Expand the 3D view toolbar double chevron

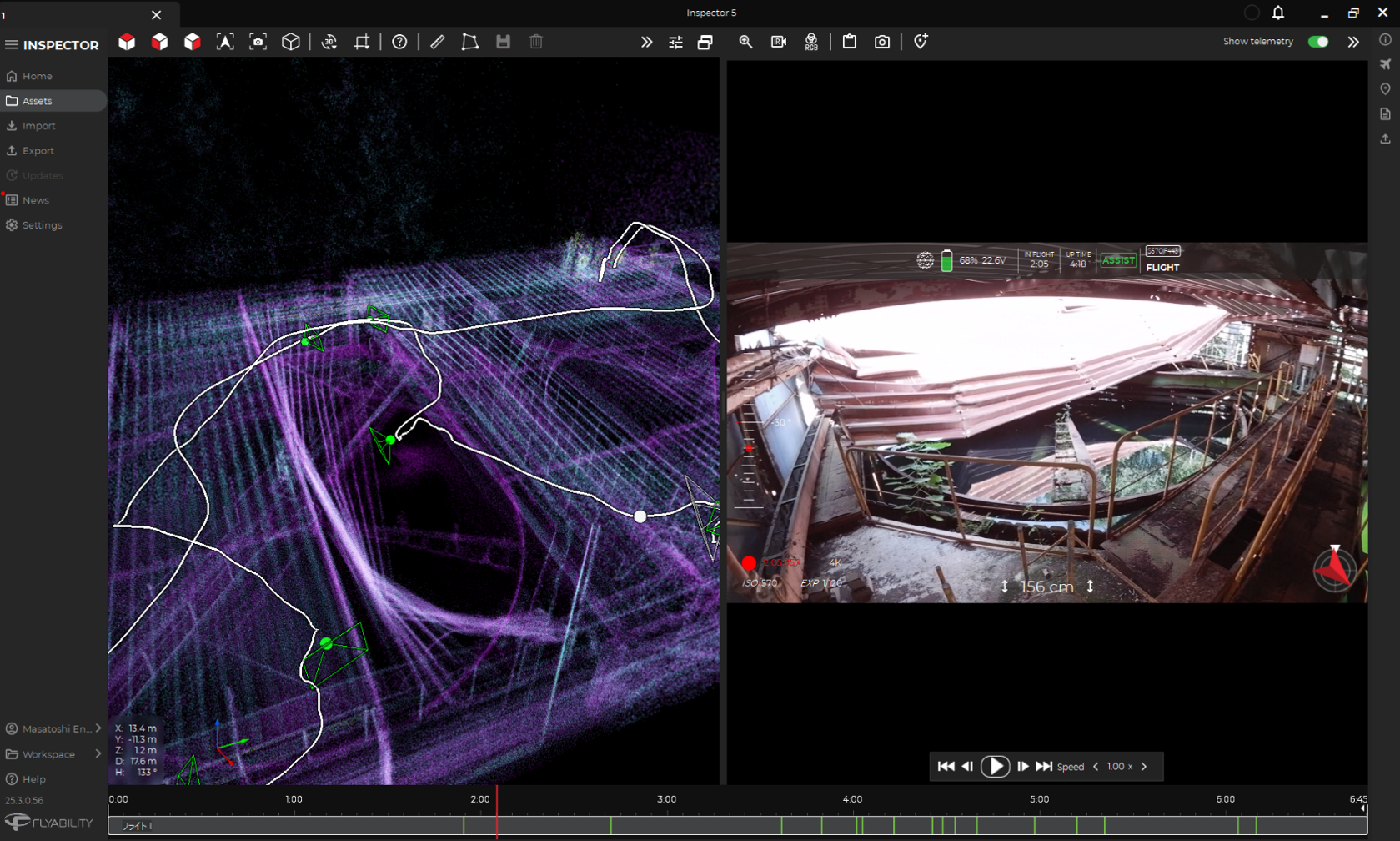click(x=646, y=42)
